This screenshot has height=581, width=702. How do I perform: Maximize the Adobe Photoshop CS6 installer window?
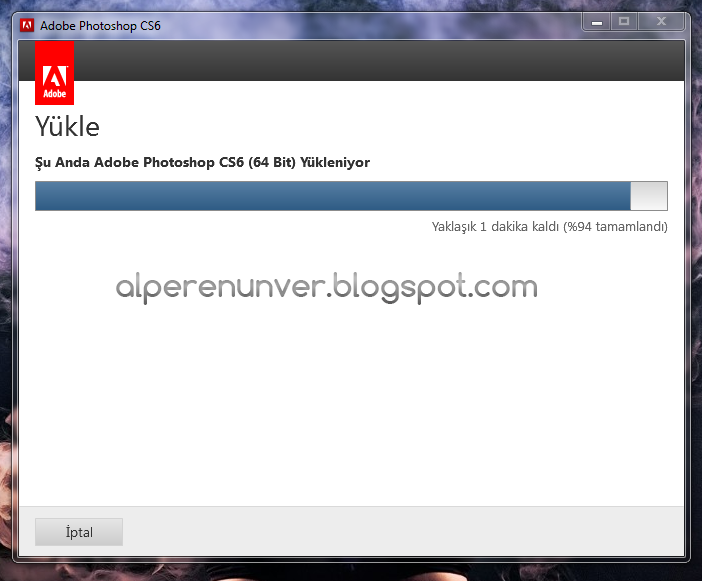coord(624,21)
